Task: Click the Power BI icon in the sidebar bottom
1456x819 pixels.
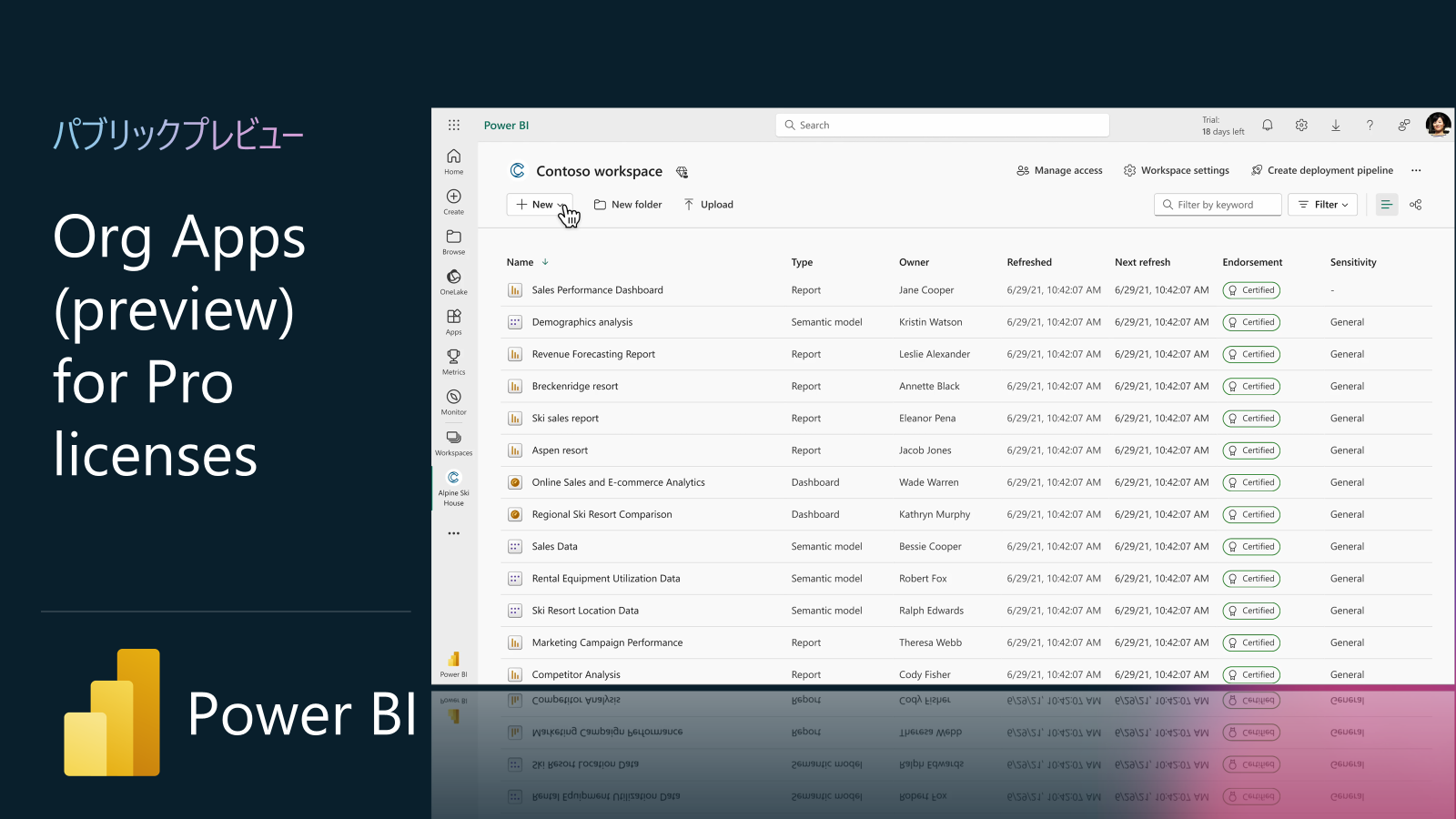Action: [454, 664]
